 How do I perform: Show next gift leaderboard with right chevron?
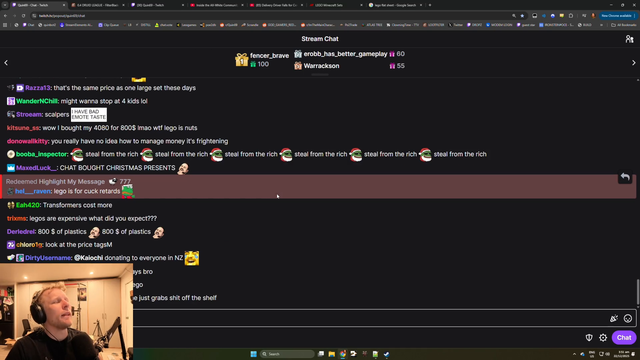pos(633,63)
